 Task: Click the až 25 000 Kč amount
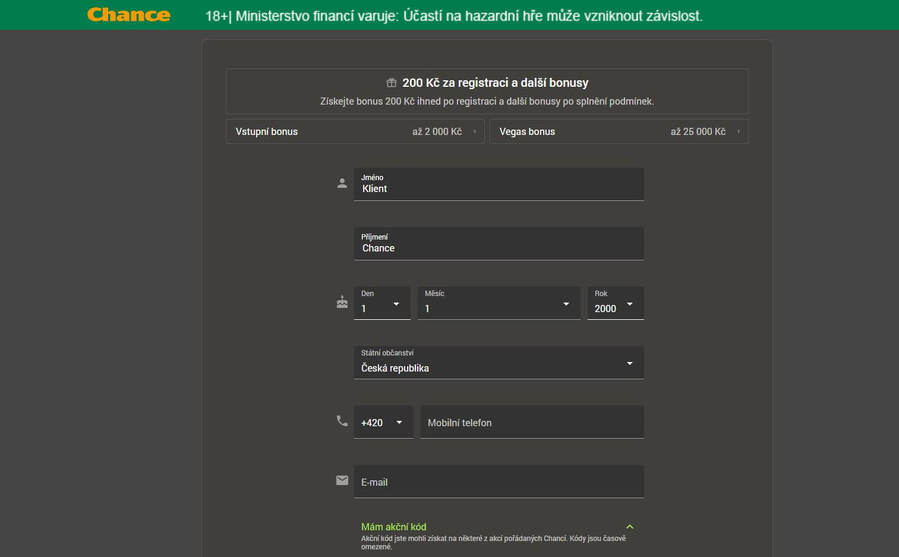click(x=698, y=131)
